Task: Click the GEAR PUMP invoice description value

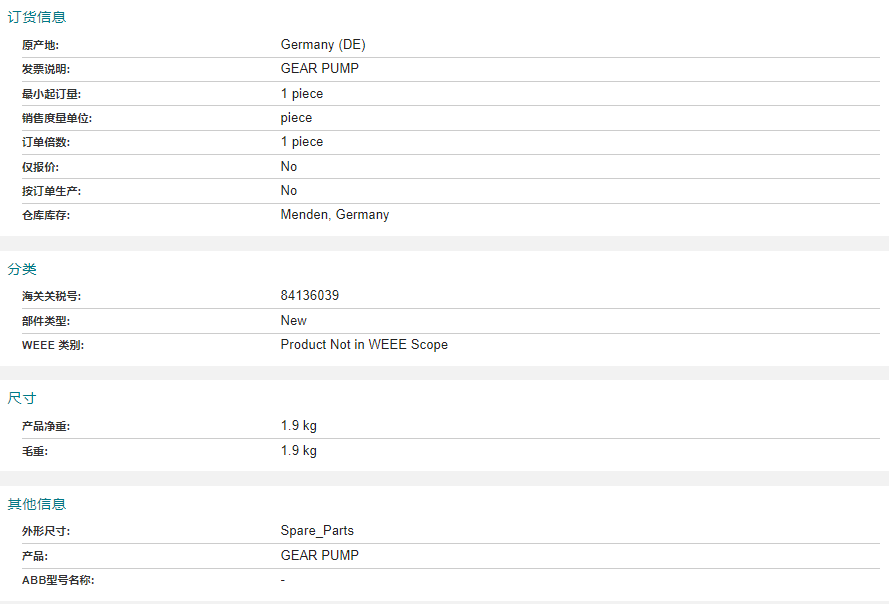Action: pos(320,69)
